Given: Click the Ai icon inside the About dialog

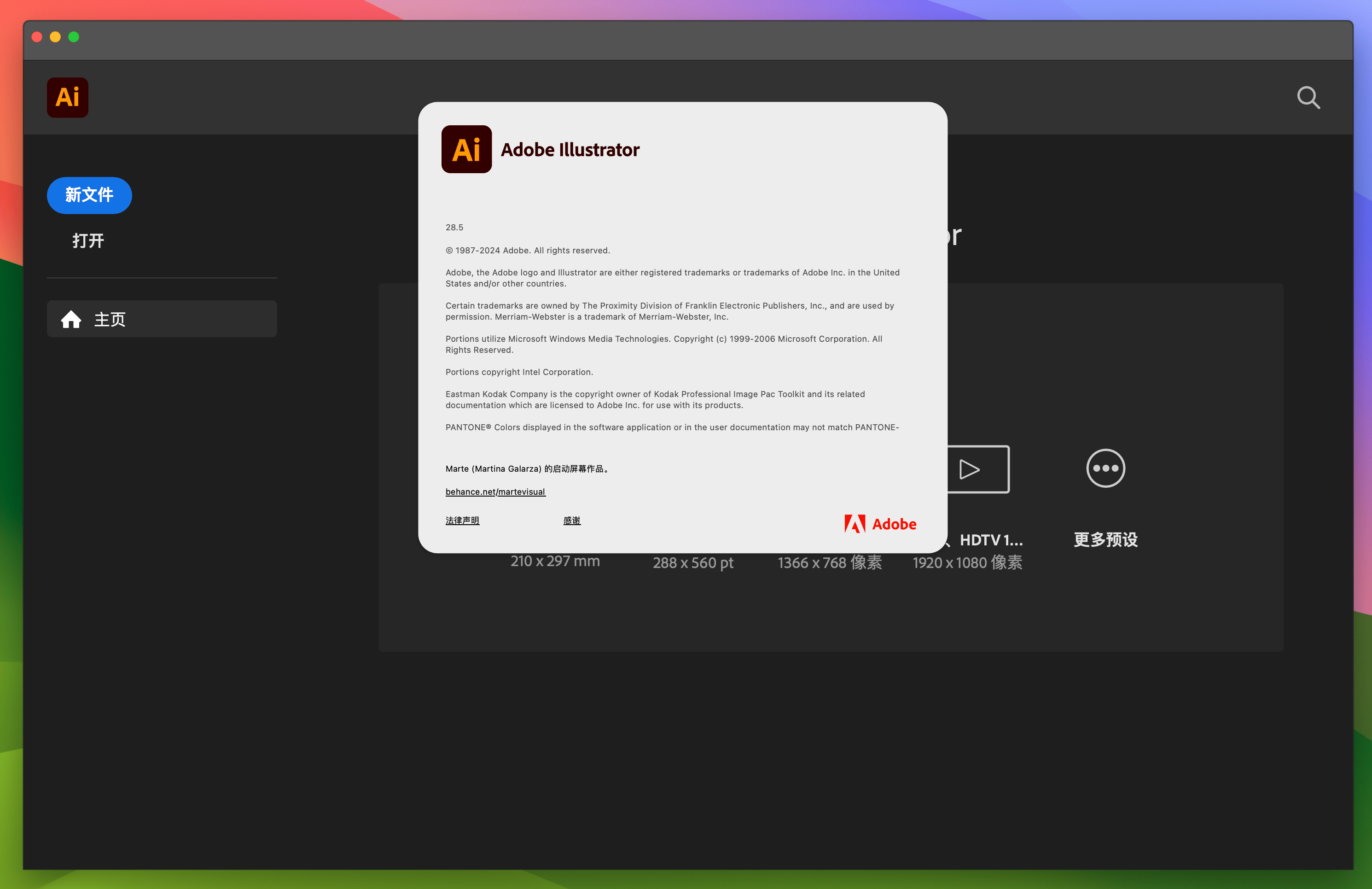Looking at the screenshot, I should click(466, 149).
